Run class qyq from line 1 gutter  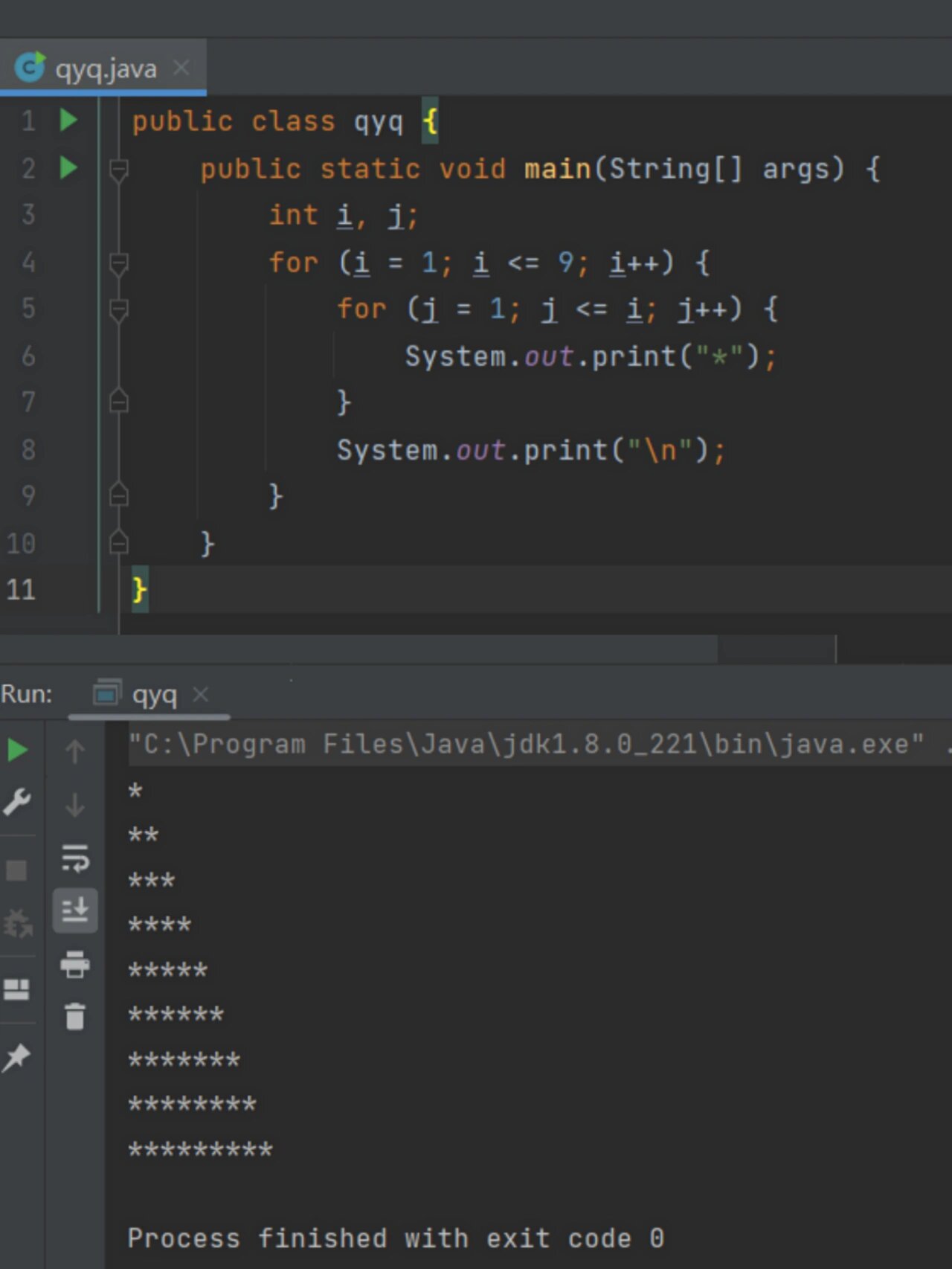(x=68, y=120)
